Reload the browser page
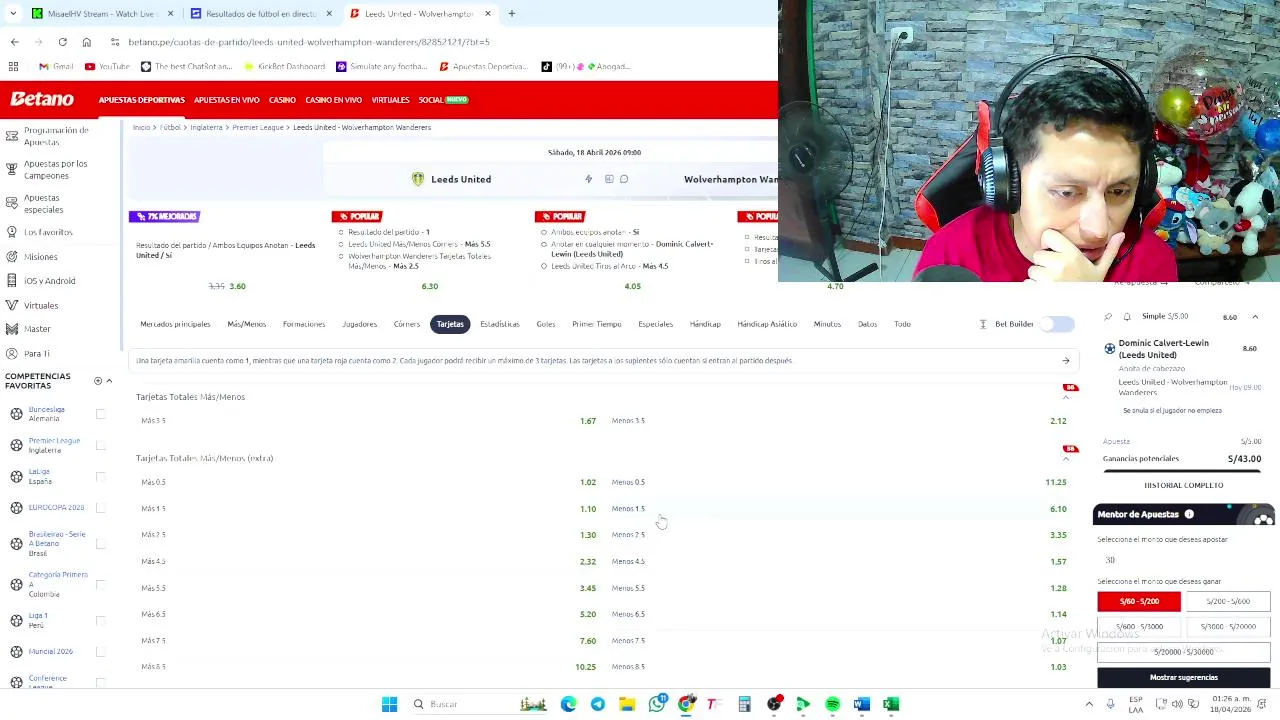The height and width of the screenshot is (720, 1280). 62,42
